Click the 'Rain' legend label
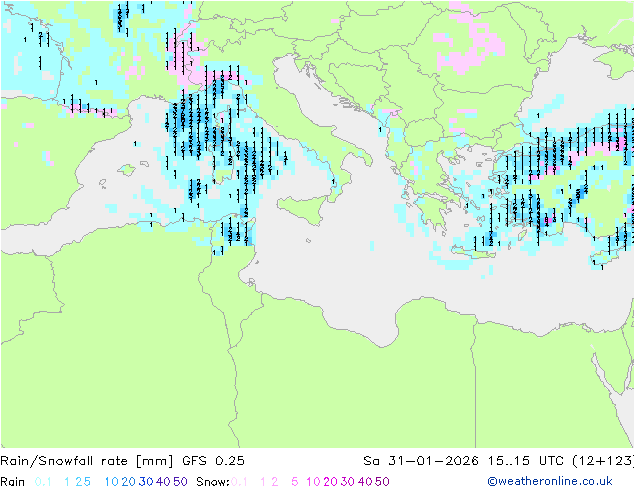The width and height of the screenshot is (634, 490). 13,482
